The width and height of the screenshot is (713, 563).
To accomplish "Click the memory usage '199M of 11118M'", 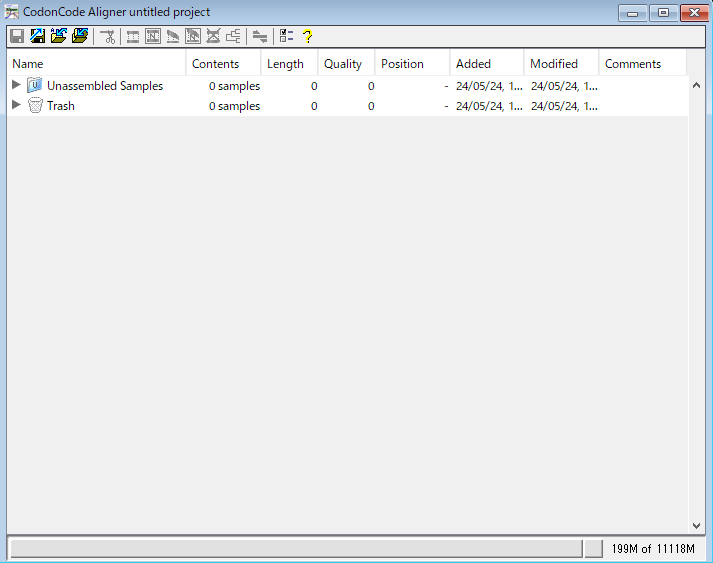I will tap(653, 549).
